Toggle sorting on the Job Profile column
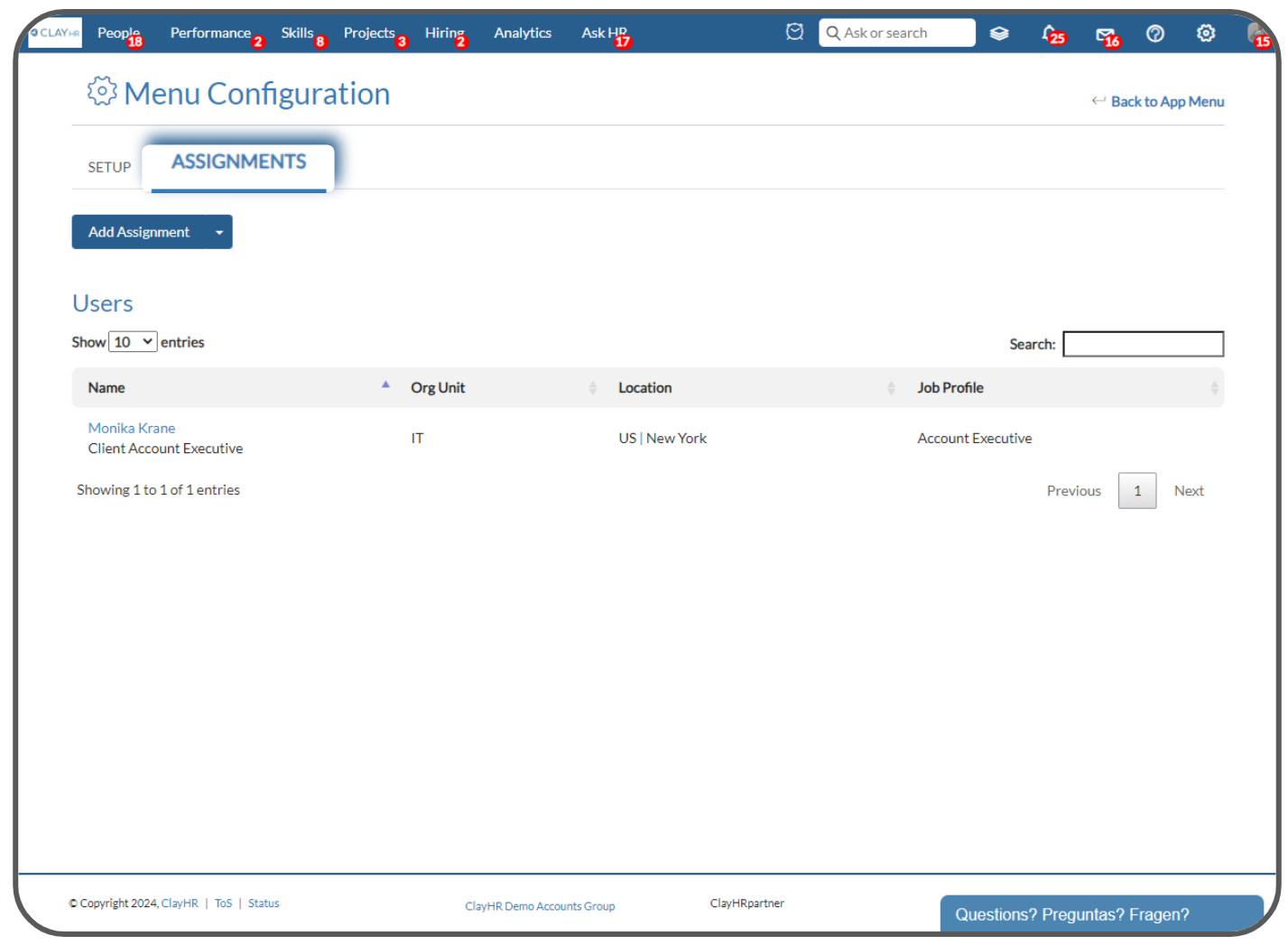1288x945 pixels. click(x=1215, y=387)
